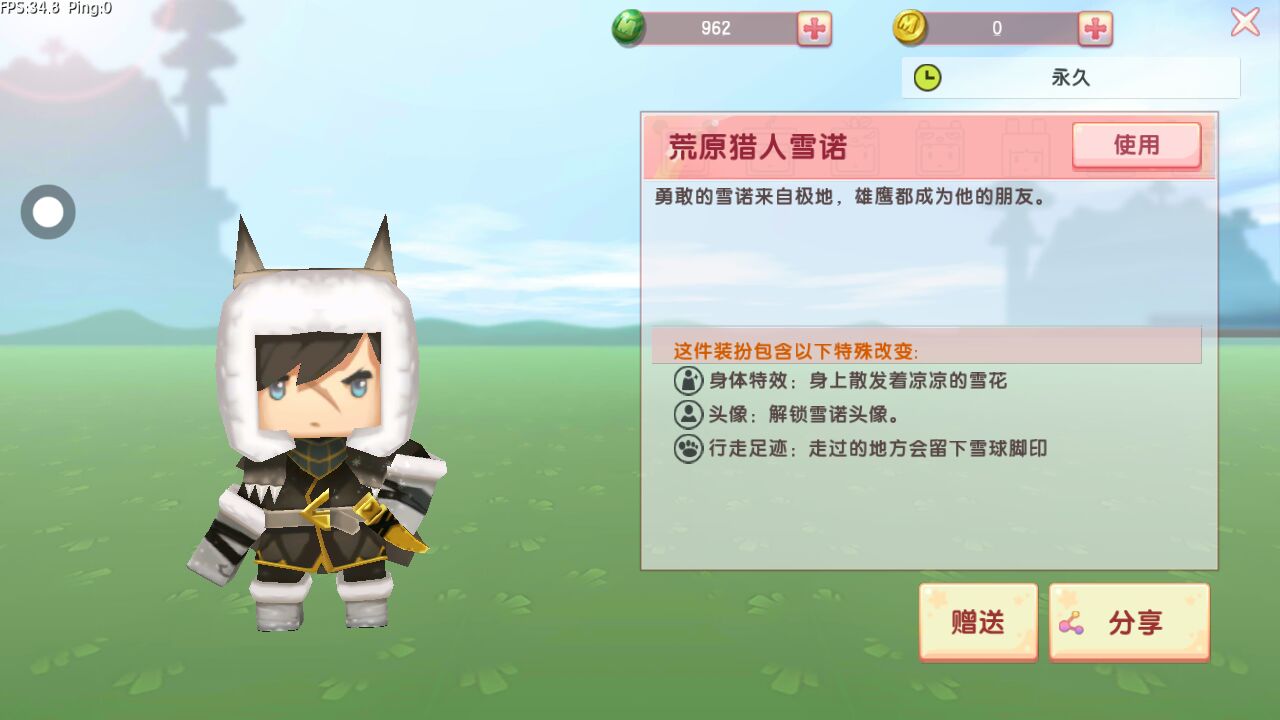Click the 荒原猎人雪诺 title header

pyautogui.click(x=757, y=147)
